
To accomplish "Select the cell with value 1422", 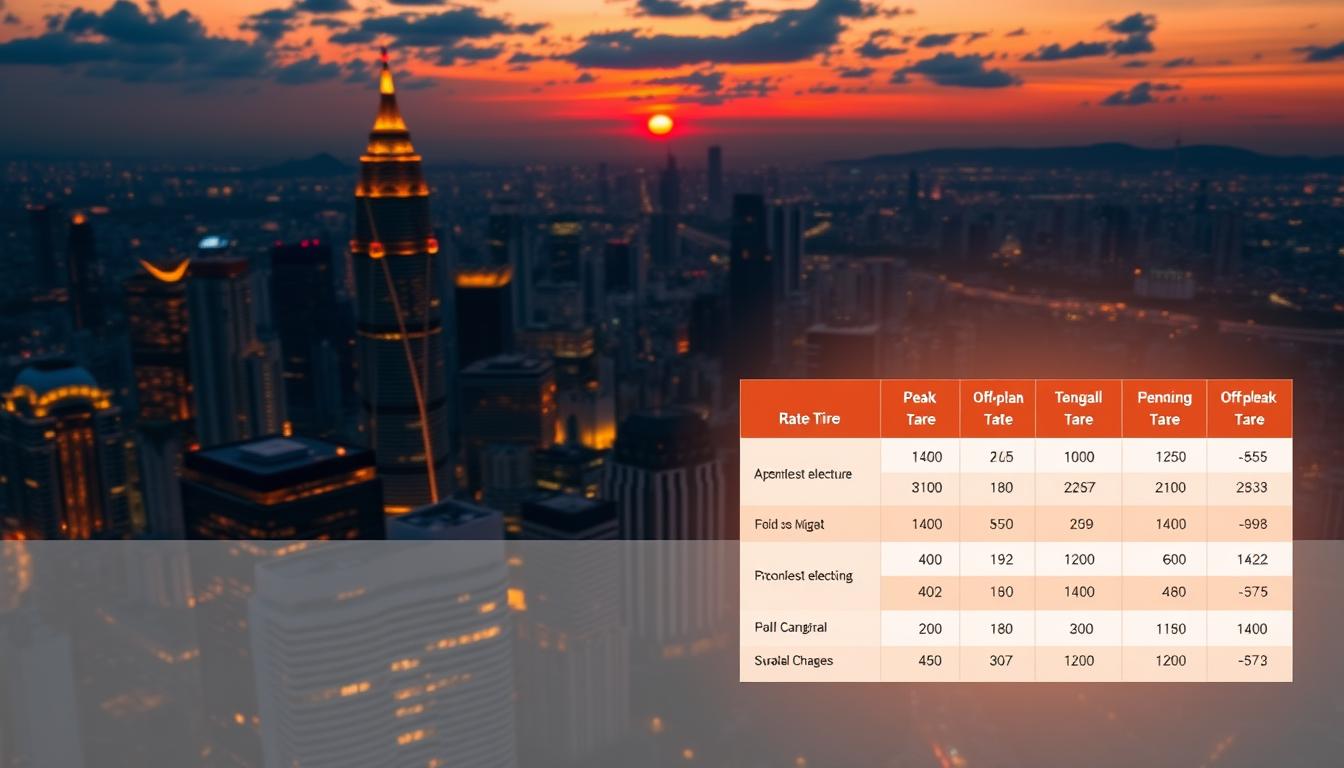I will pos(1251,560).
